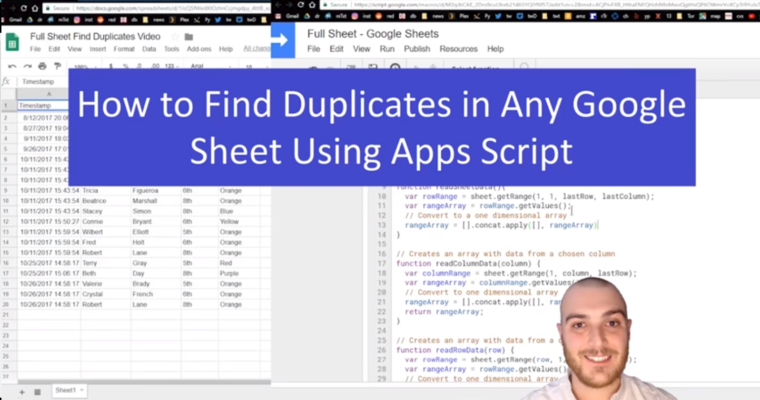Click the Sheets horizontal scrollbar
The width and height of the screenshot is (760, 400).
coord(144,382)
